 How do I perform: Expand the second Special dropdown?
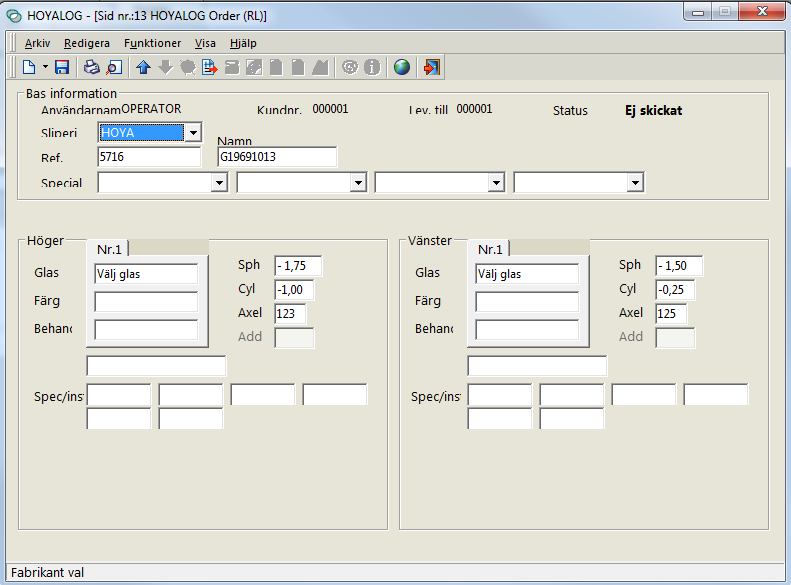(x=358, y=183)
